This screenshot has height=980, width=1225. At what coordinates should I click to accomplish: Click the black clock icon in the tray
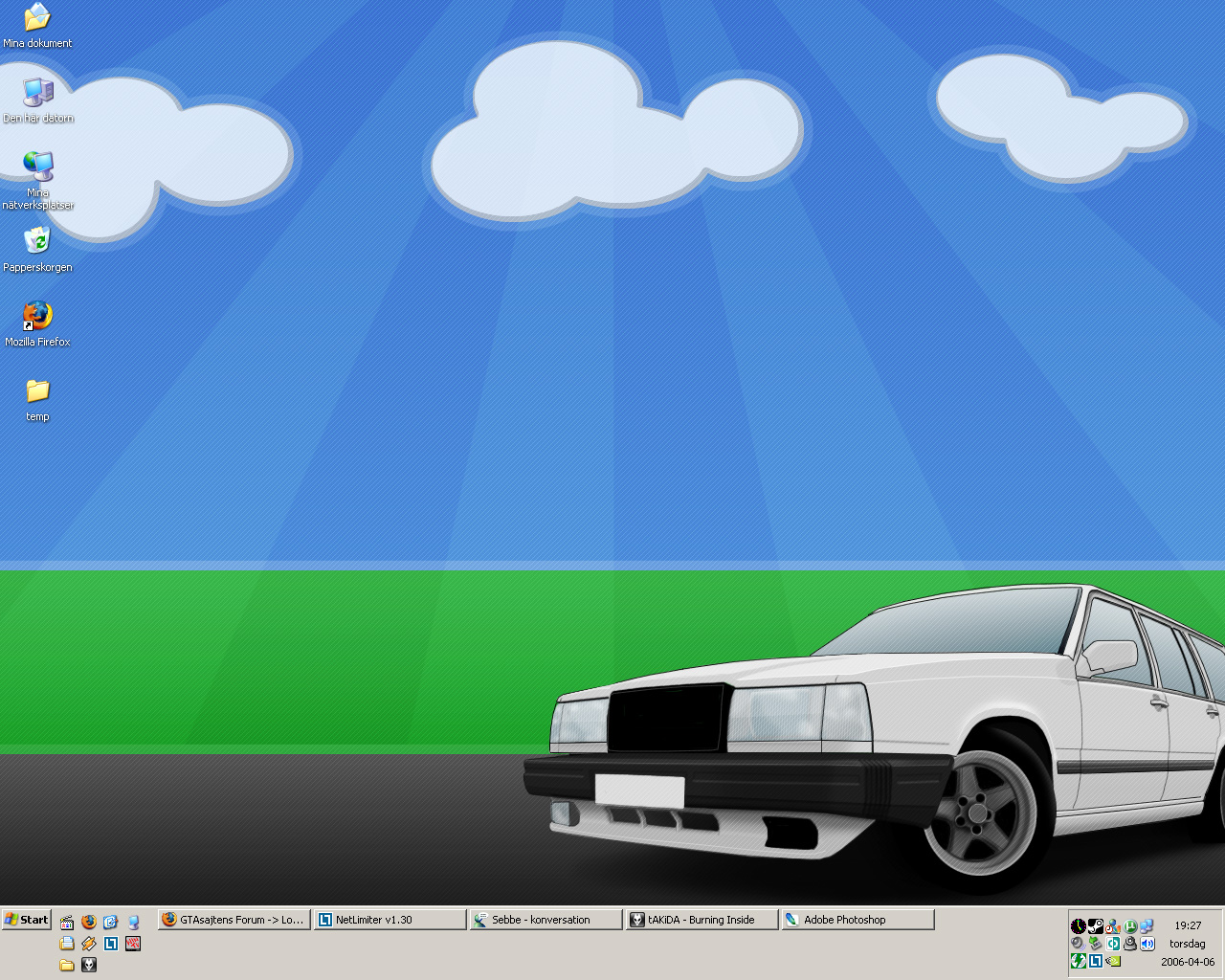tap(1079, 926)
